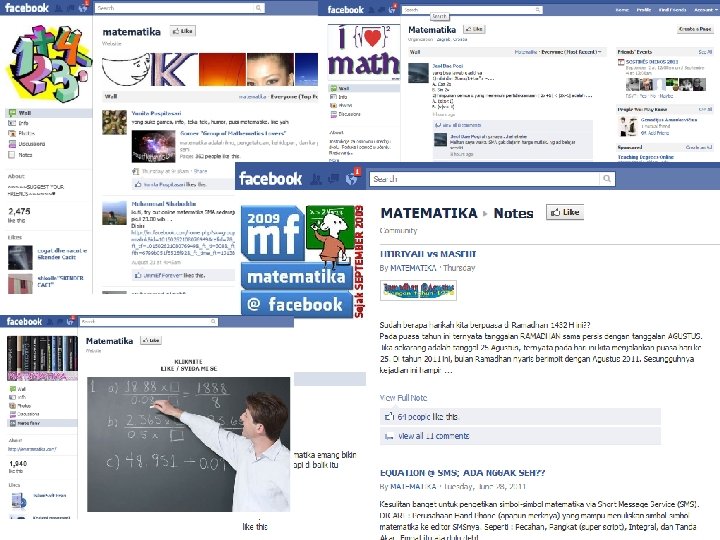Open friend requests icon in top-left matematika window

tap(59, 8)
